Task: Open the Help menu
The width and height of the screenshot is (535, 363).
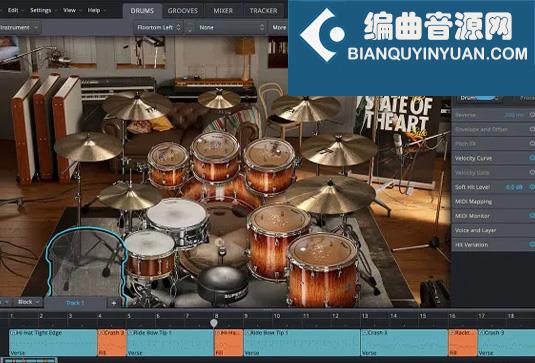Action: [93, 10]
